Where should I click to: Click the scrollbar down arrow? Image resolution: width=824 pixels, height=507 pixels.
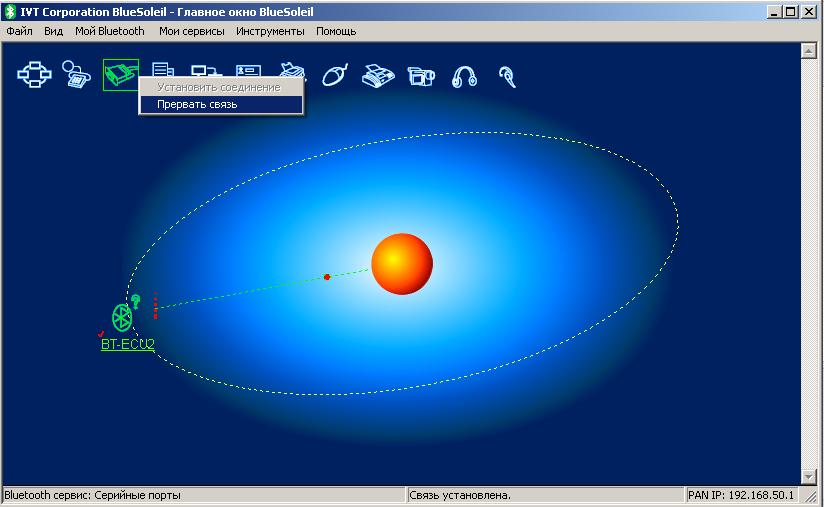click(809, 477)
